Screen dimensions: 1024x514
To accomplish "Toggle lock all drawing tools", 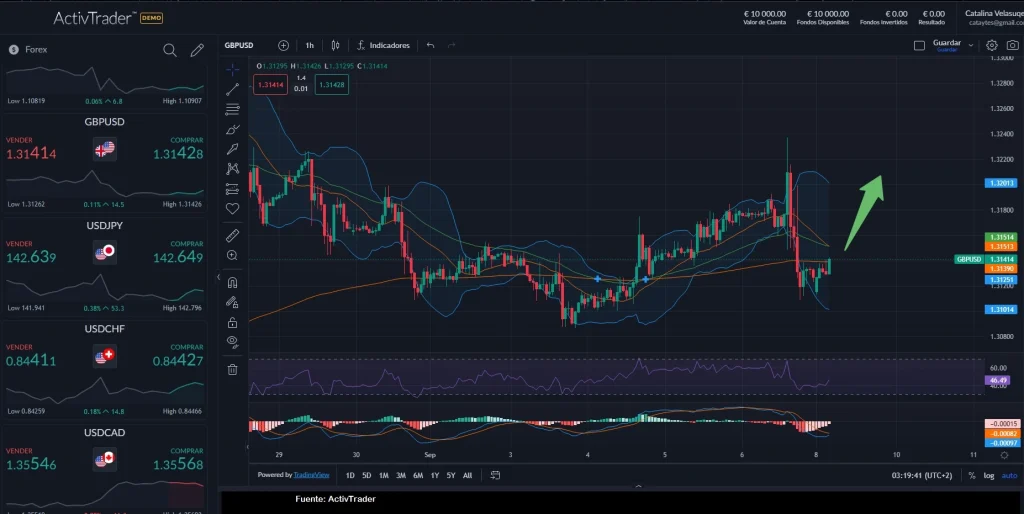I will 232,322.
